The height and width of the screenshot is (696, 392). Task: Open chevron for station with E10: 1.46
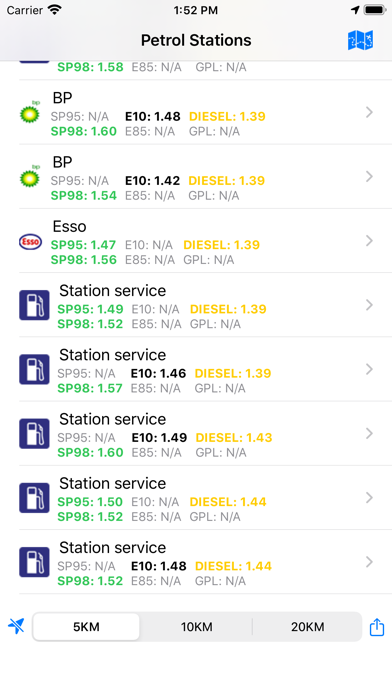[369, 369]
